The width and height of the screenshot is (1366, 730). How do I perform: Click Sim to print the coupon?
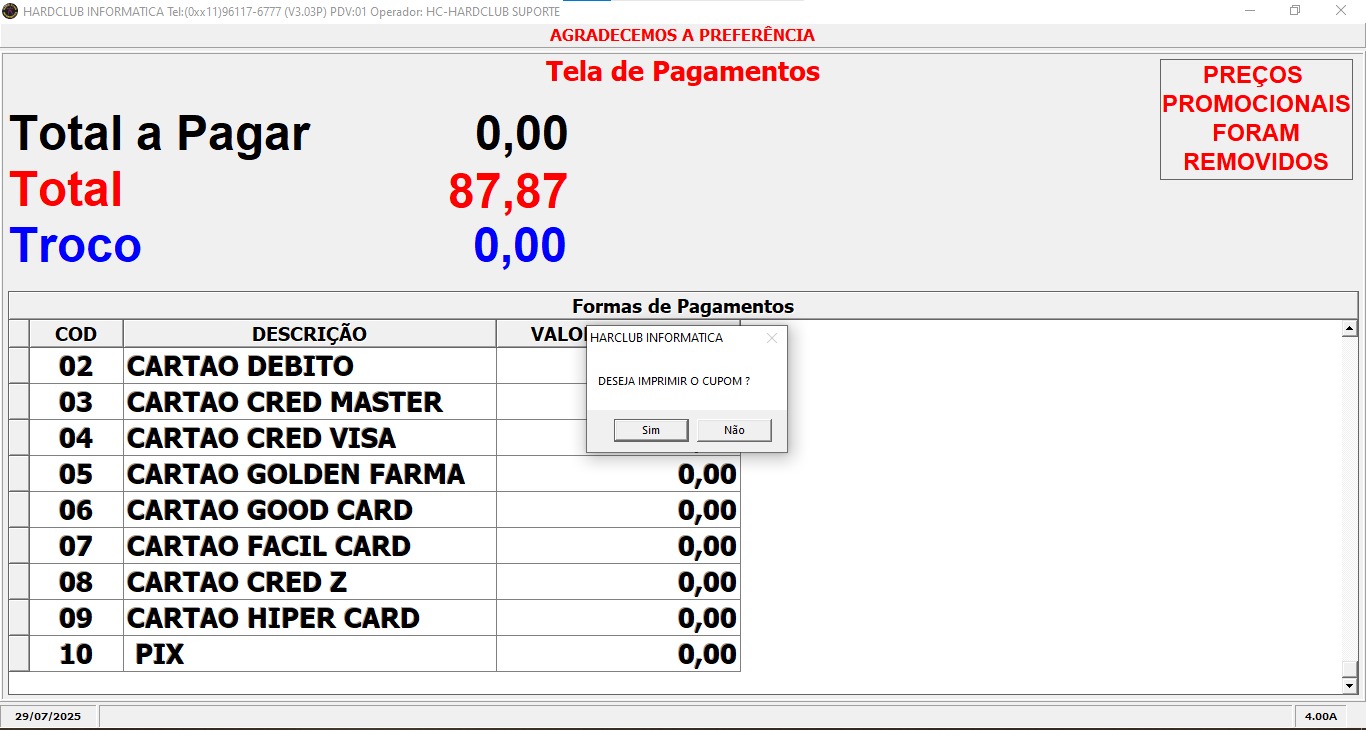[651, 430]
